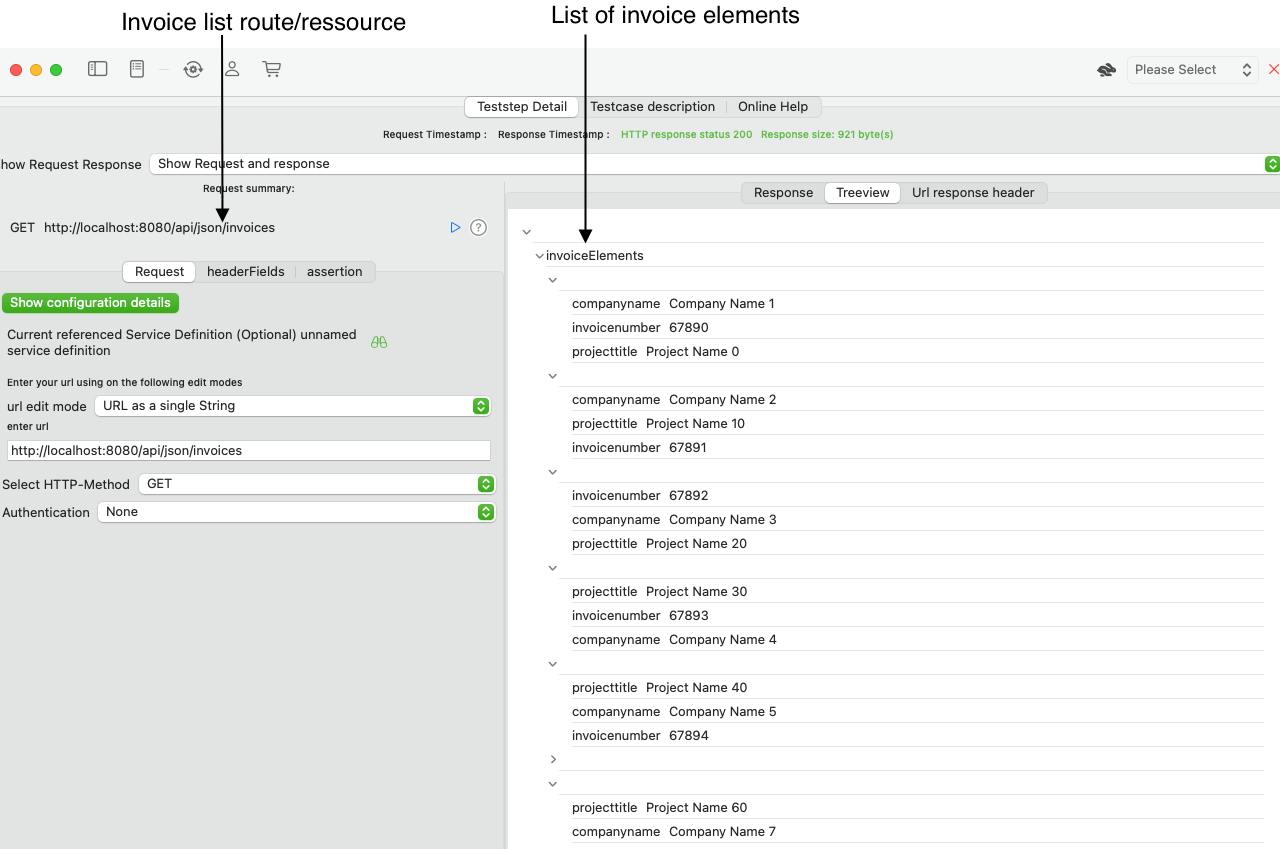Run the request with the blue play icon
Image resolution: width=1280 pixels, height=849 pixels.
pos(455,227)
